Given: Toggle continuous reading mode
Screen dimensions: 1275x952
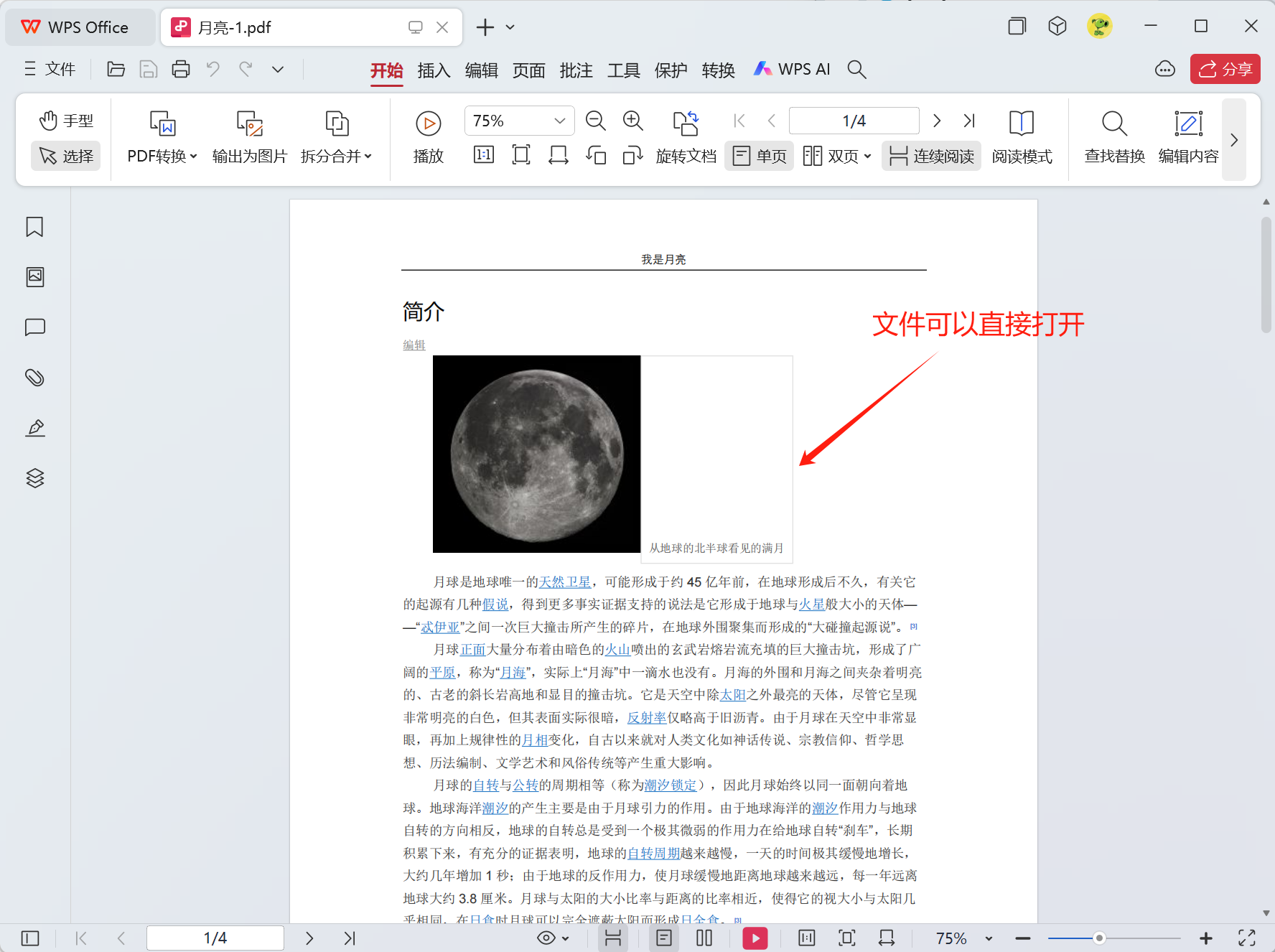Looking at the screenshot, I should pos(931,156).
